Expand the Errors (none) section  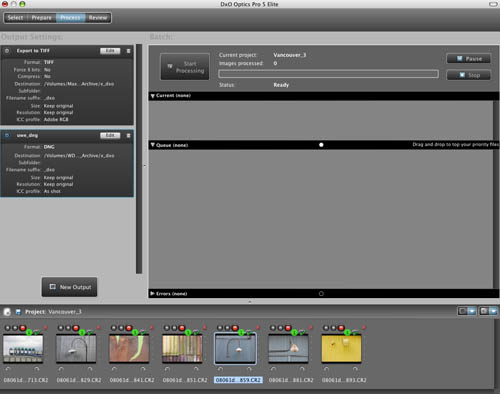pyautogui.click(x=152, y=294)
